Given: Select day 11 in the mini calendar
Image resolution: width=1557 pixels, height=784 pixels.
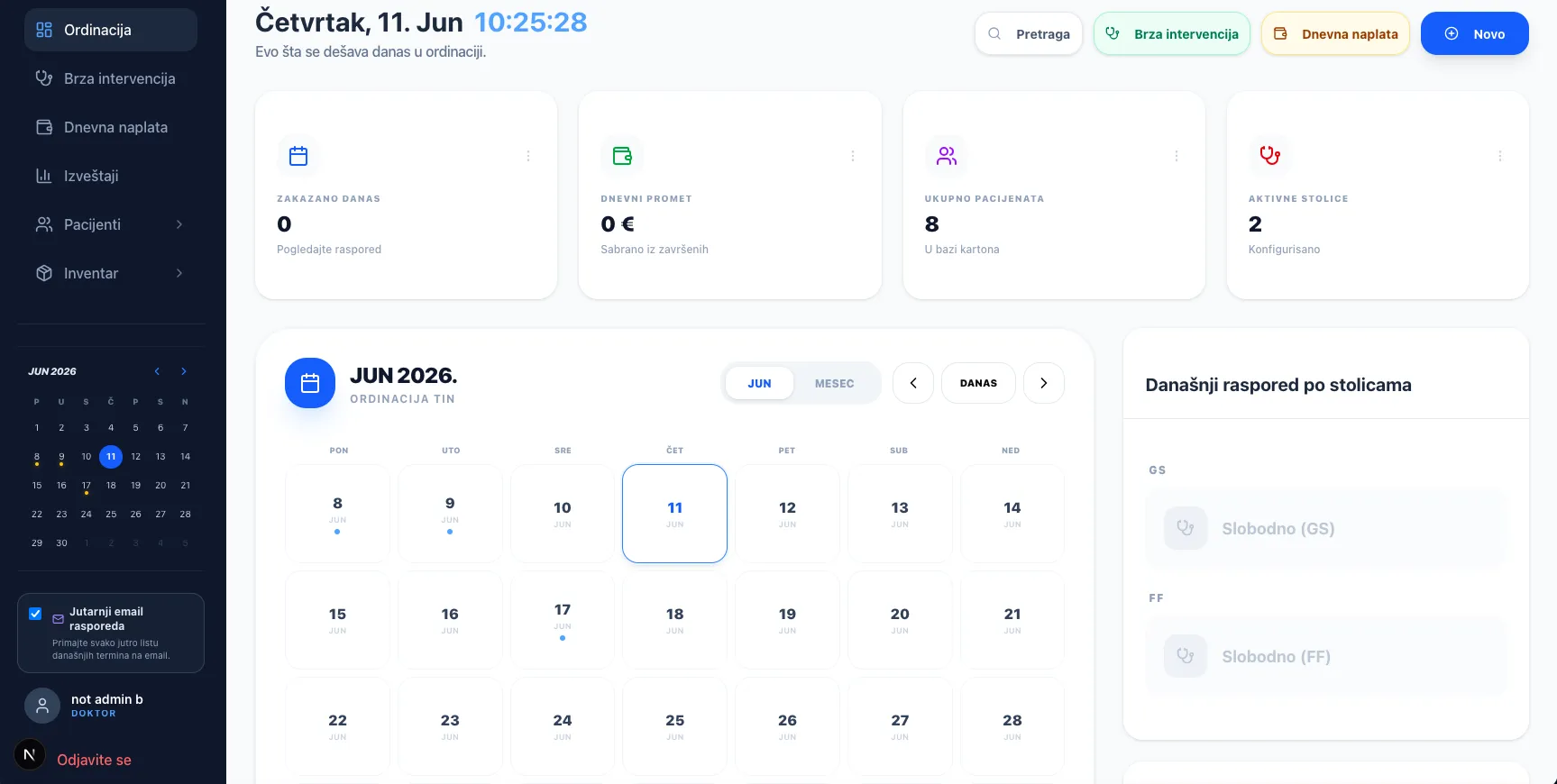Looking at the screenshot, I should pyautogui.click(x=111, y=457).
